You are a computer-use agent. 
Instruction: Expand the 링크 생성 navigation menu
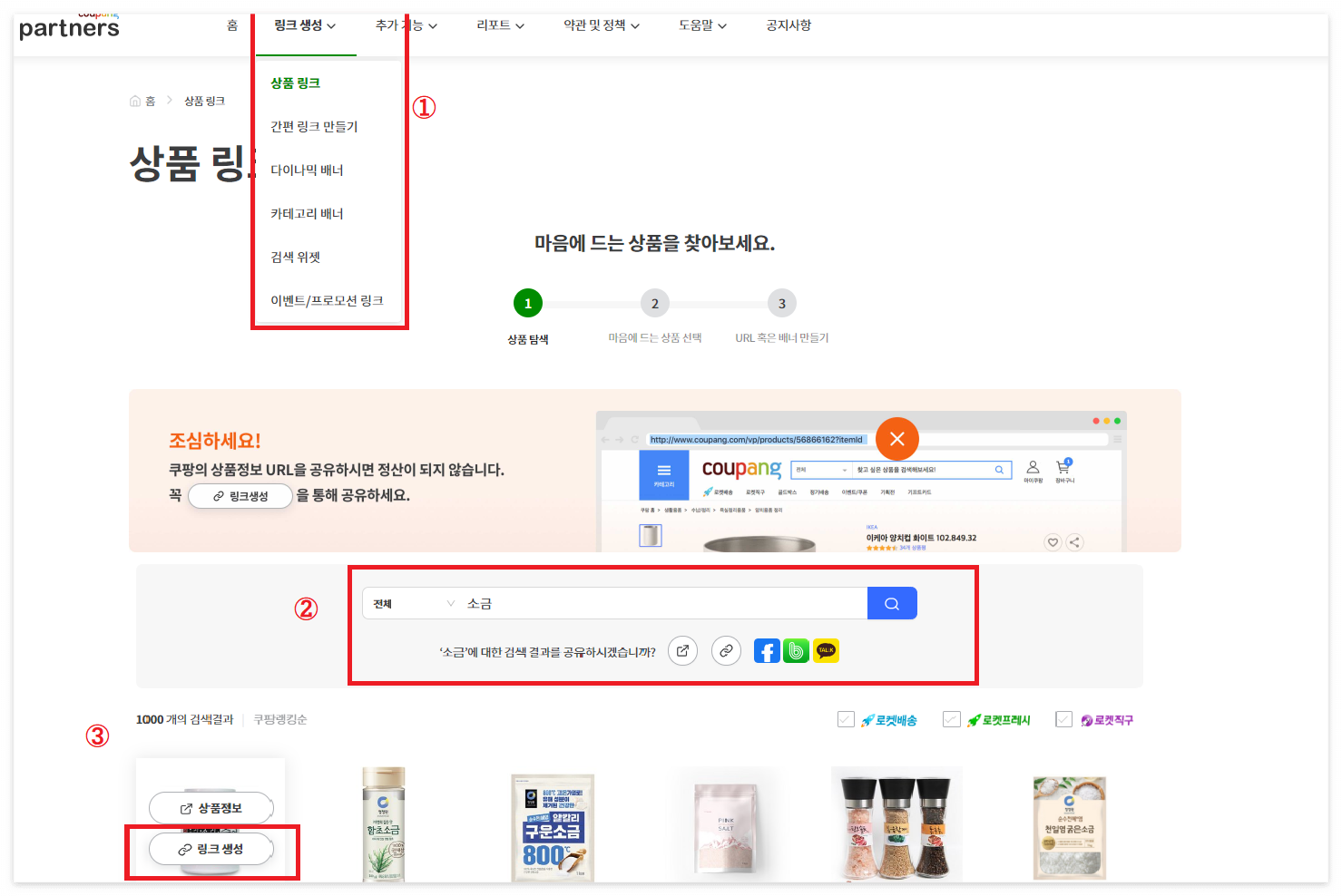tap(305, 25)
